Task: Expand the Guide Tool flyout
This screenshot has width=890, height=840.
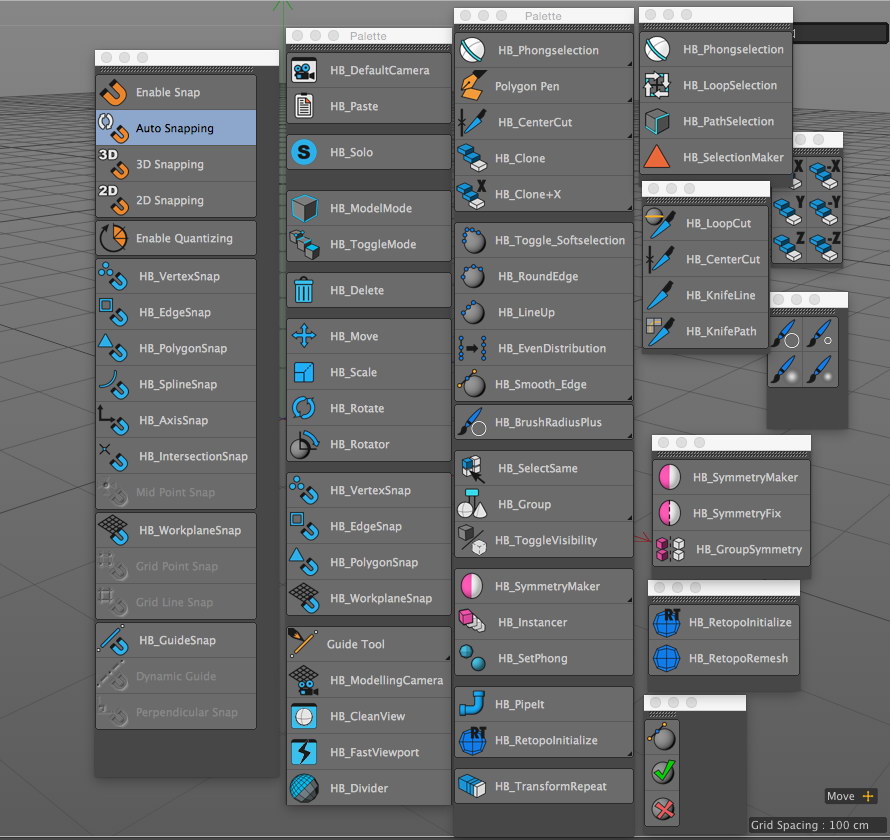Action: coord(448,659)
